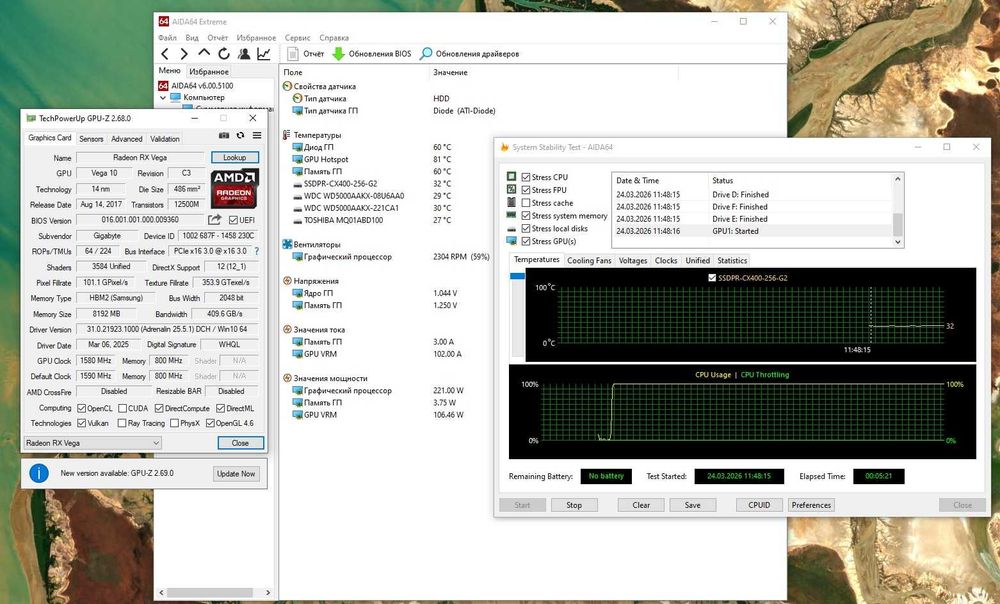Take GPU-Z screenshot with camera icon
Image resolution: width=1000 pixels, height=604 pixels.
[x=224, y=135]
